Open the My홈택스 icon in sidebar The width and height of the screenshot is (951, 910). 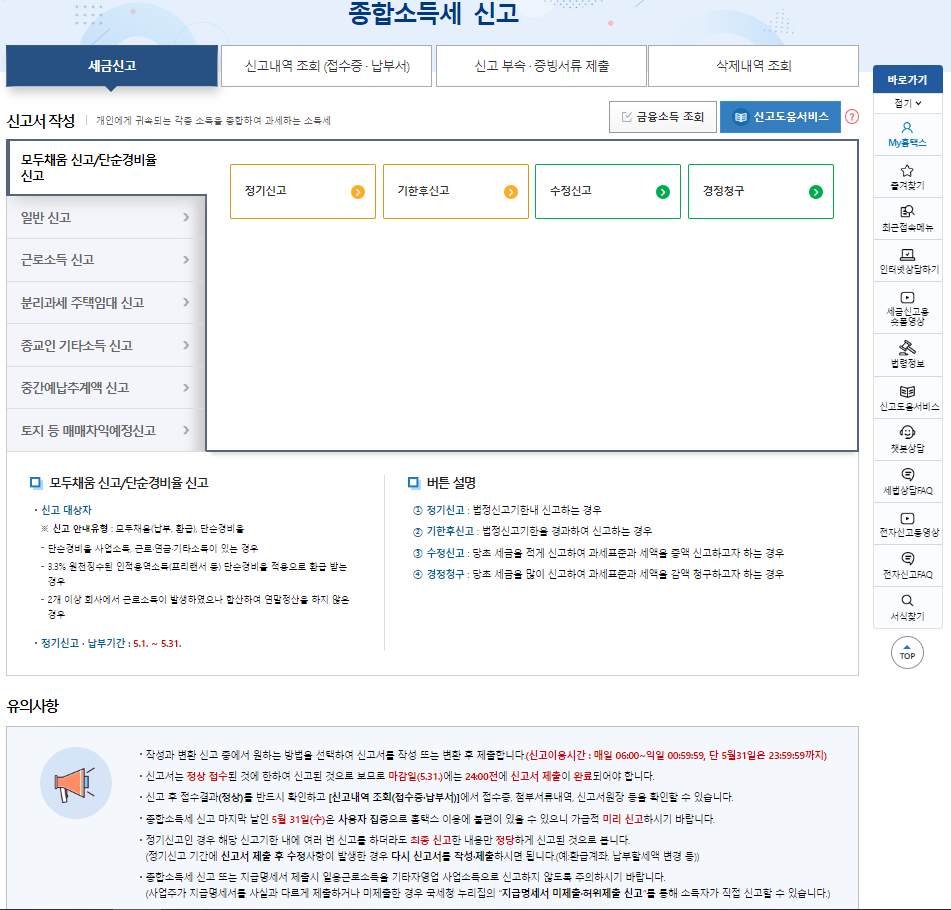pyautogui.click(x=907, y=135)
